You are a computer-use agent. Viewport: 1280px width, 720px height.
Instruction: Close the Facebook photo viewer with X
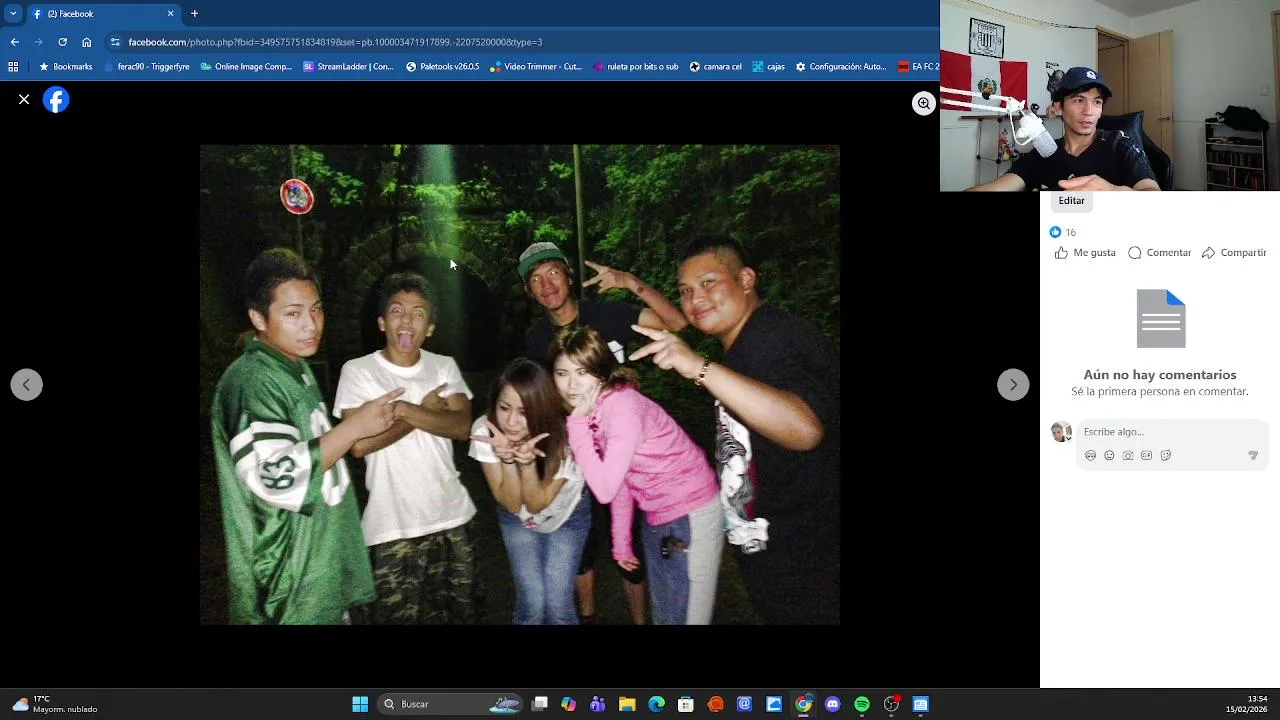pos(24,100)
